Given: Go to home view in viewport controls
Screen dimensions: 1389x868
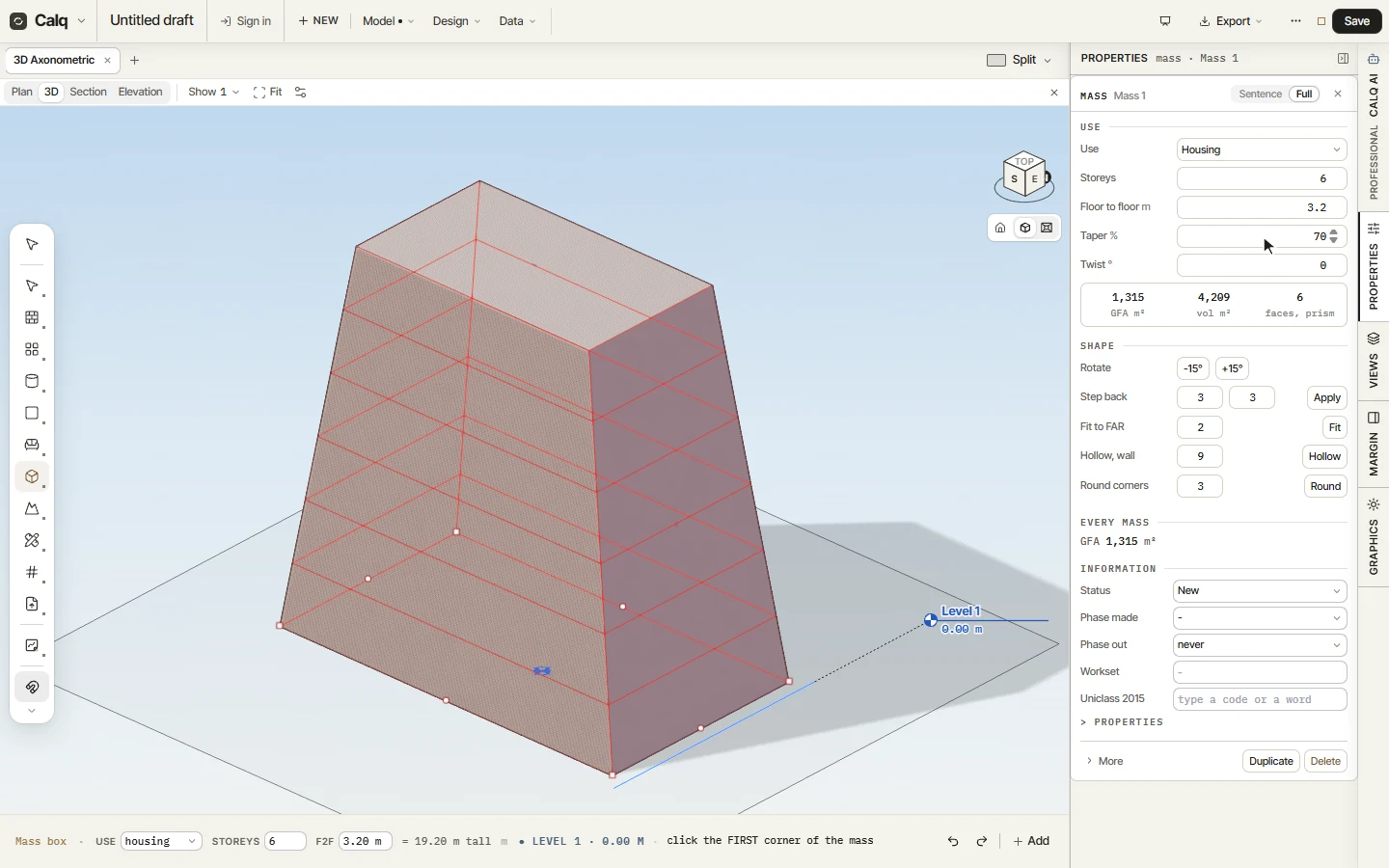Looking at the screenshot, I should click(1001, 229).
